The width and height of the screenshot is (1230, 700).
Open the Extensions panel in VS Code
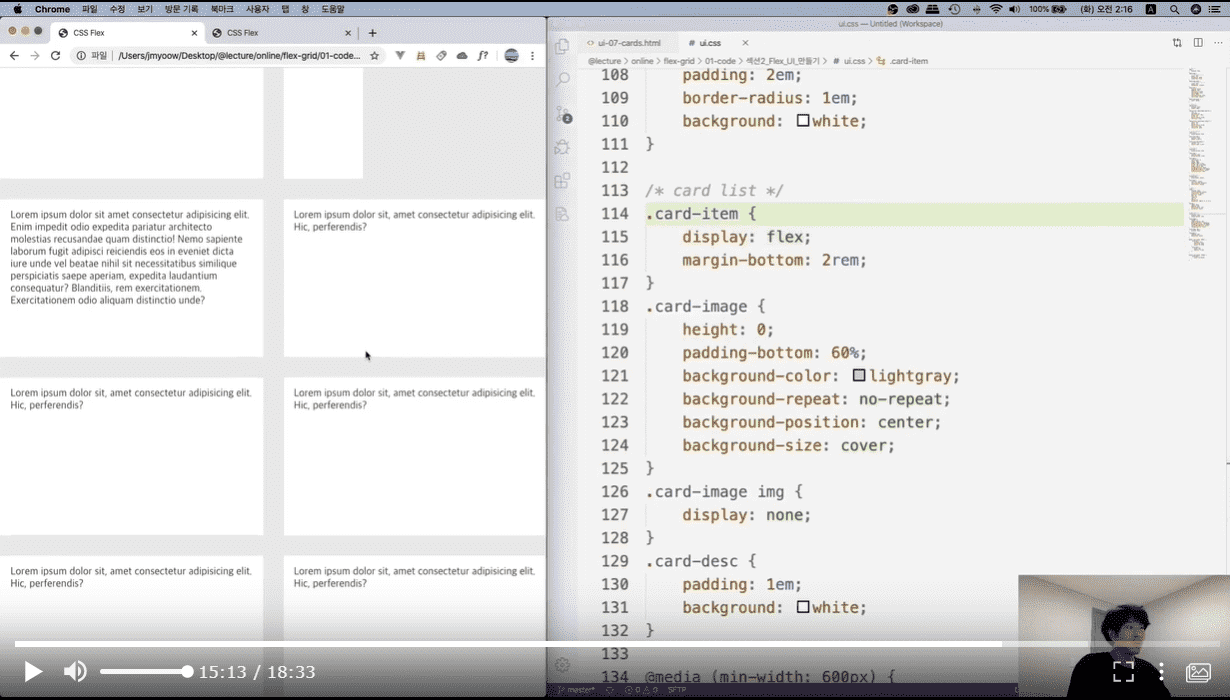click(x=562, y=181)
